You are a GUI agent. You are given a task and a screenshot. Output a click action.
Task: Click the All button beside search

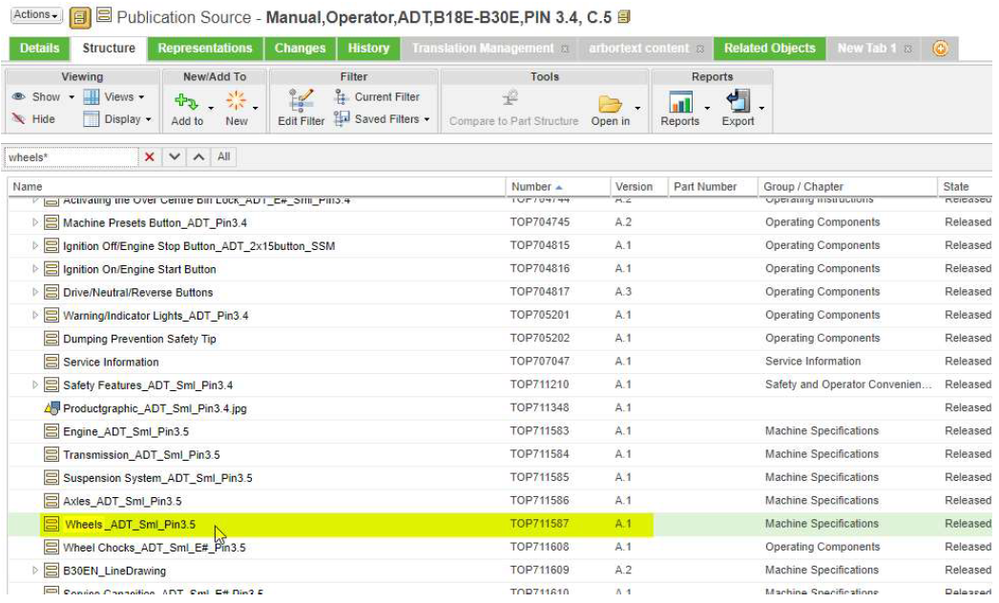click(224, 157)
